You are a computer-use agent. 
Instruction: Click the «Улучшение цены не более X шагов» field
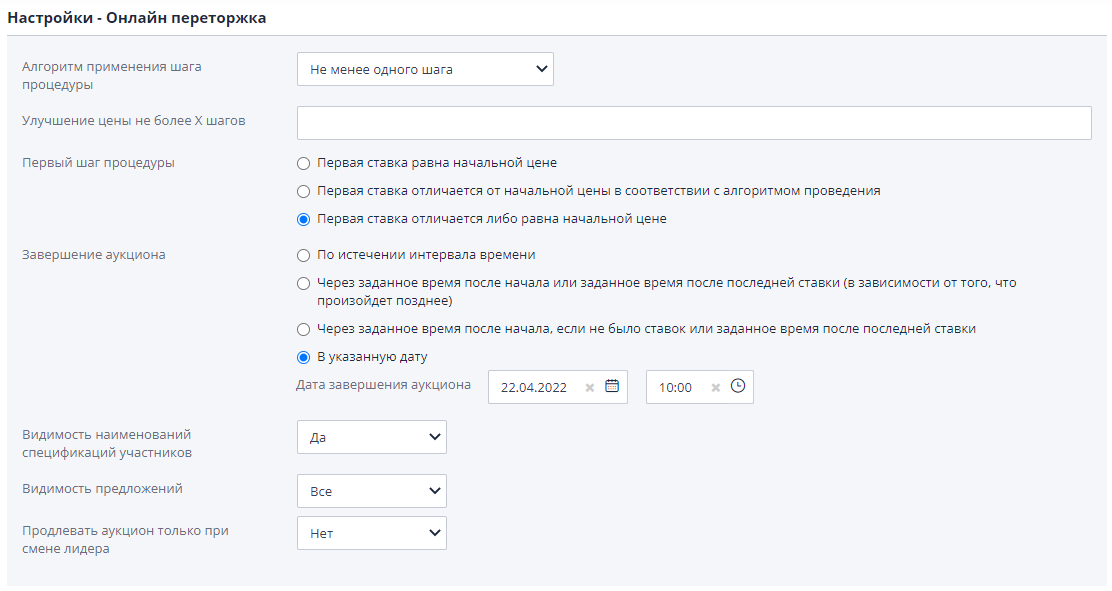[694, 122]
